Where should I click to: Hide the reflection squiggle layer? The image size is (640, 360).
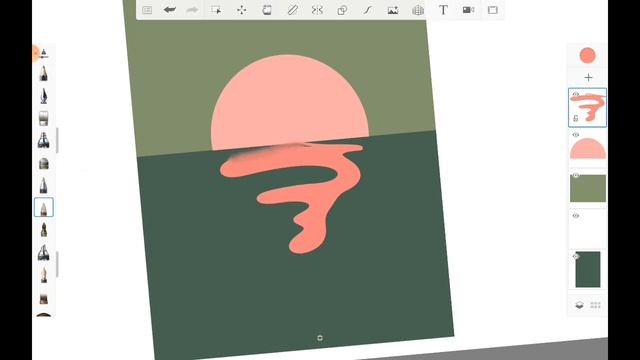pos(576,94)
